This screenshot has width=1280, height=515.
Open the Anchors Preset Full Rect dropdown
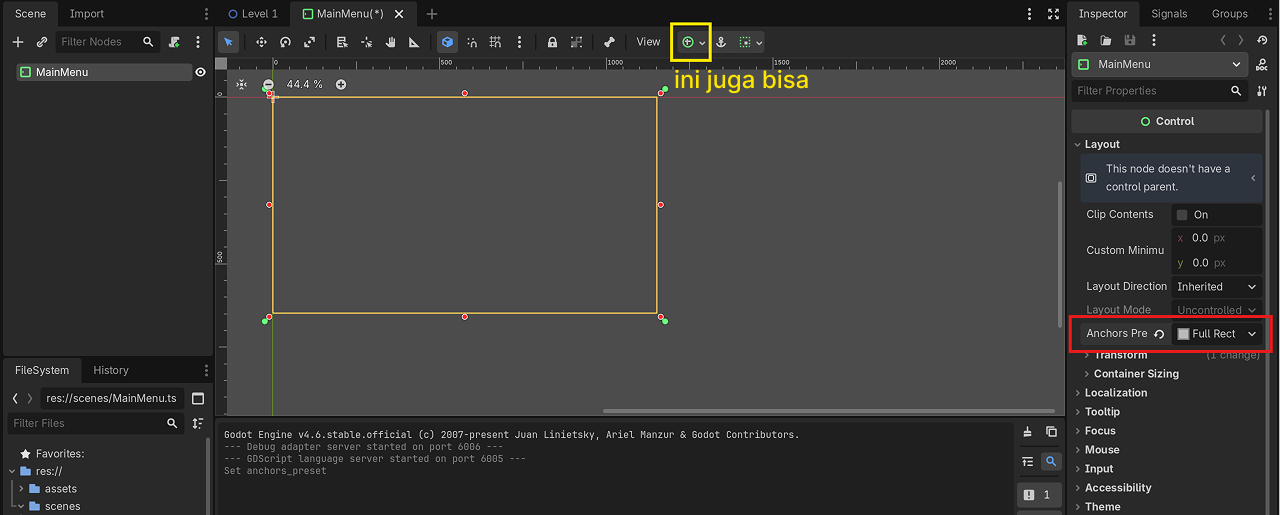pyautogui.click(x=1216, y=334)
